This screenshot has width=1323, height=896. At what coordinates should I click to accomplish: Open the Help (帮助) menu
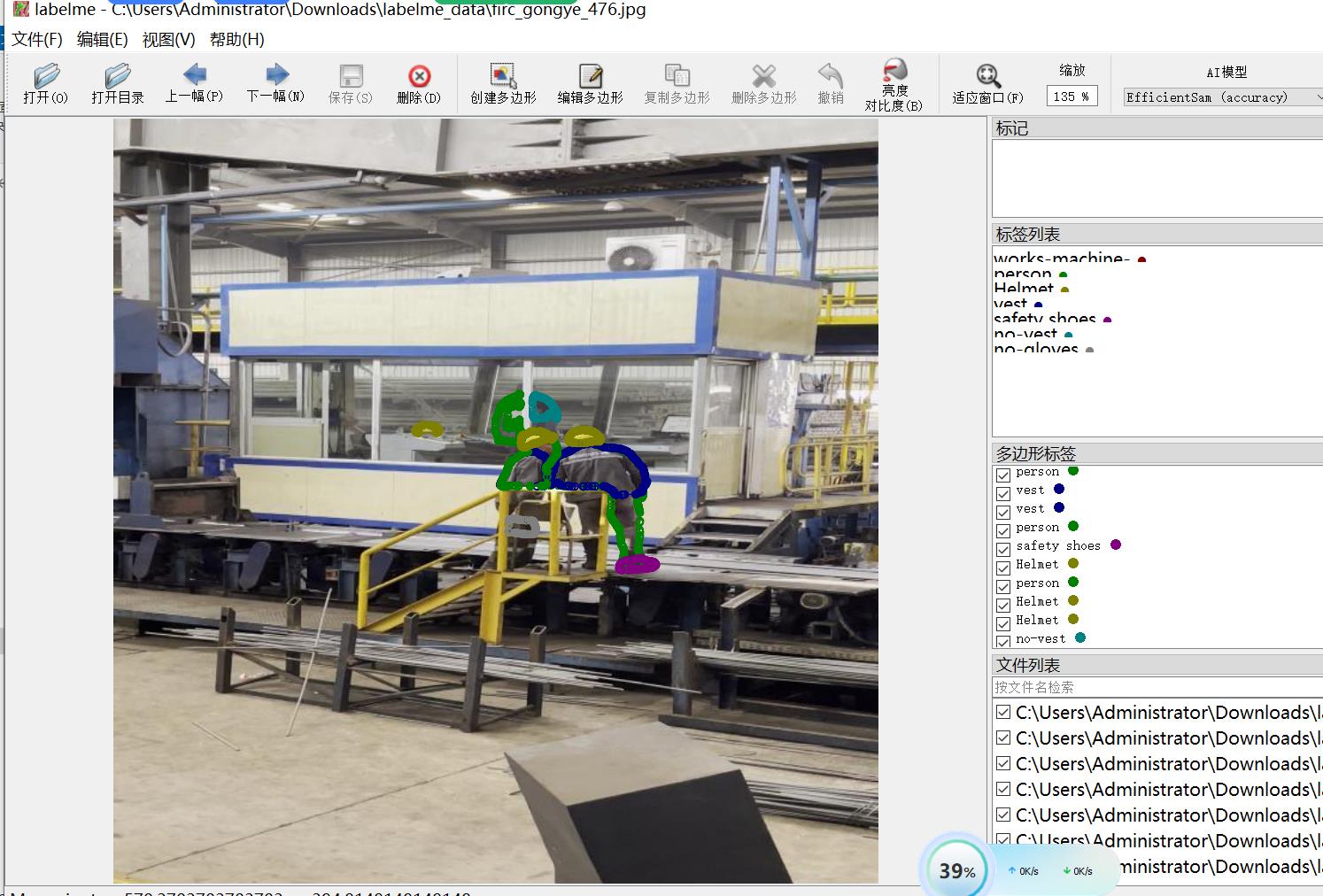click(236, 40)
